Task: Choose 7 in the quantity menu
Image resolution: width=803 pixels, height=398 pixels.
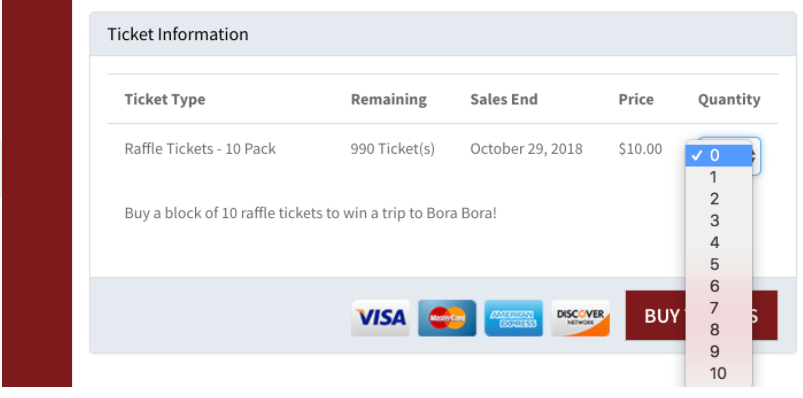Action: [719, 308]
